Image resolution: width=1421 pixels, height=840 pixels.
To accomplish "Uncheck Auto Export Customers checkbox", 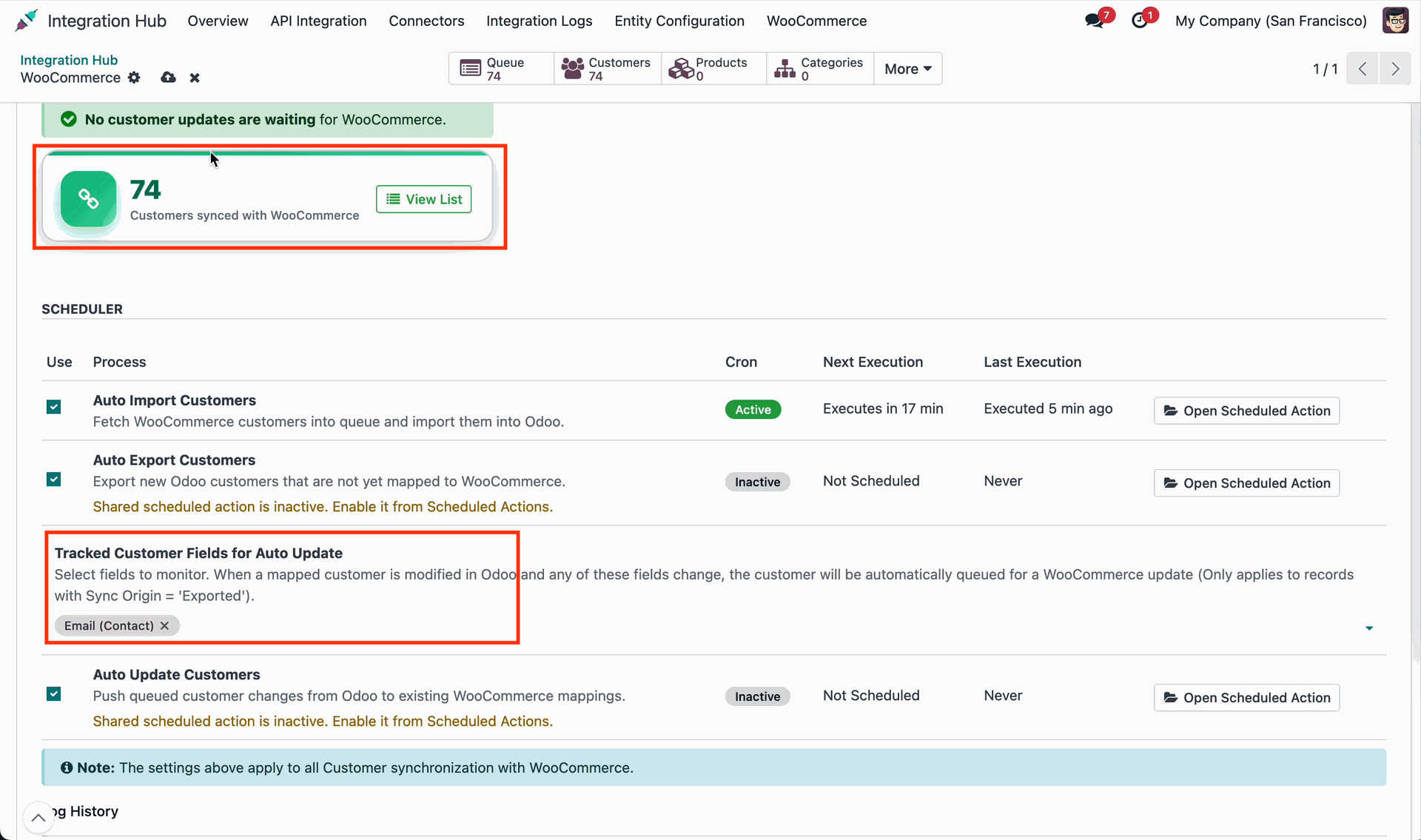I will [53, 480].
